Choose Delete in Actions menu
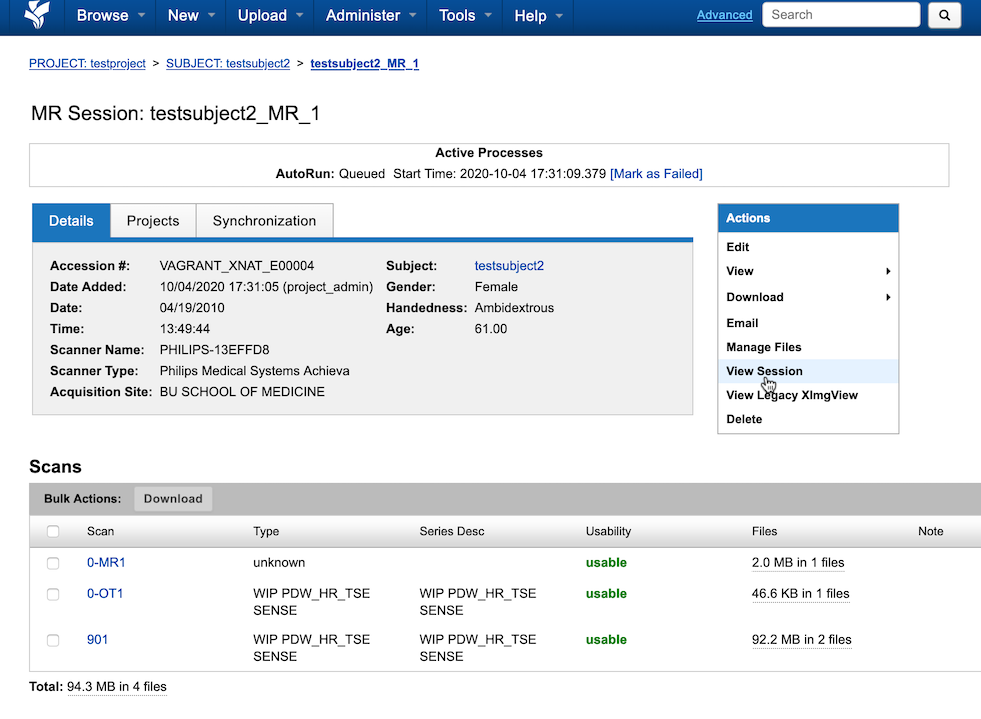 [745, 419]
